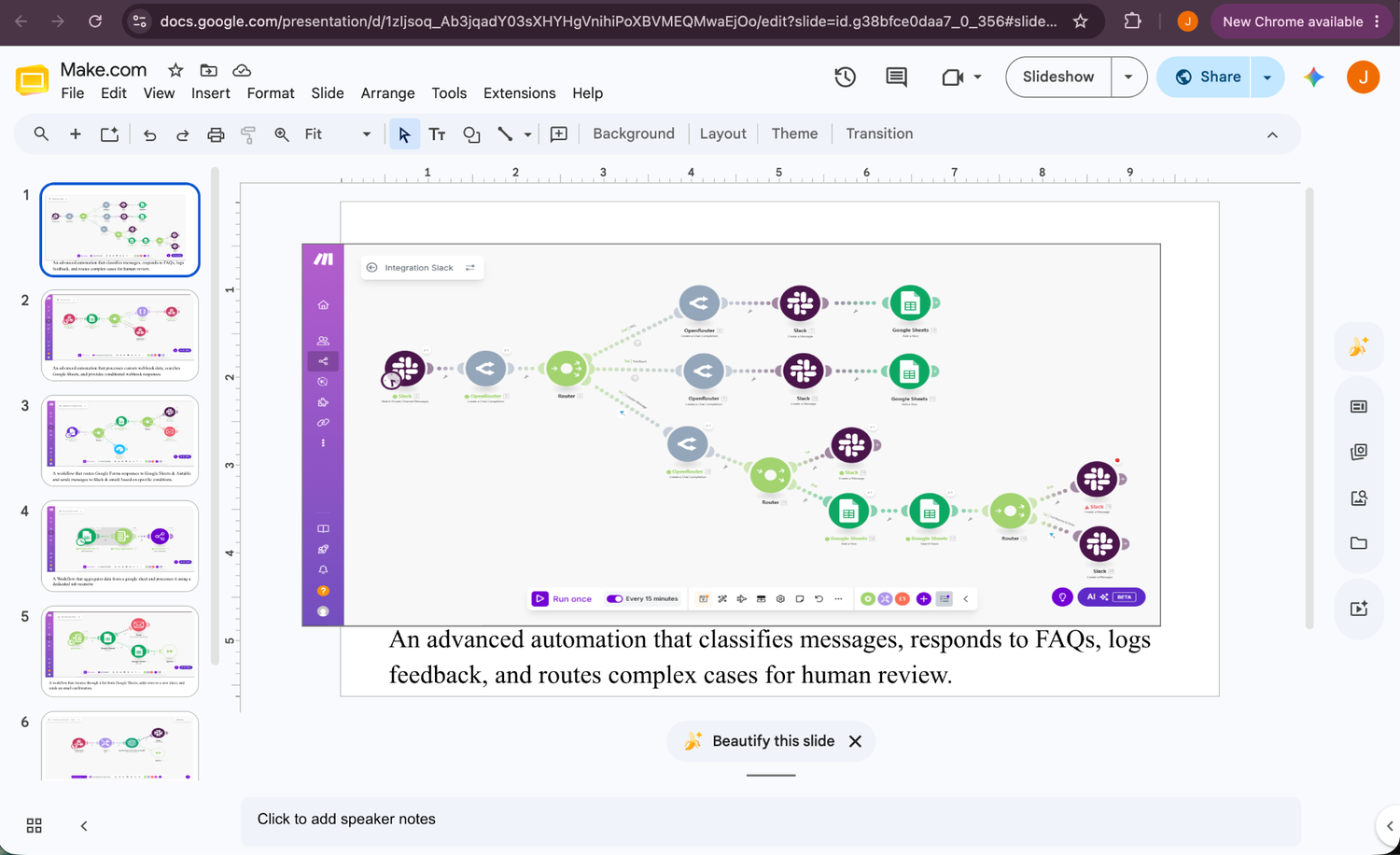Click the zoom tool icon
The height and width of the screenshot is (855, 1400).
281,134
